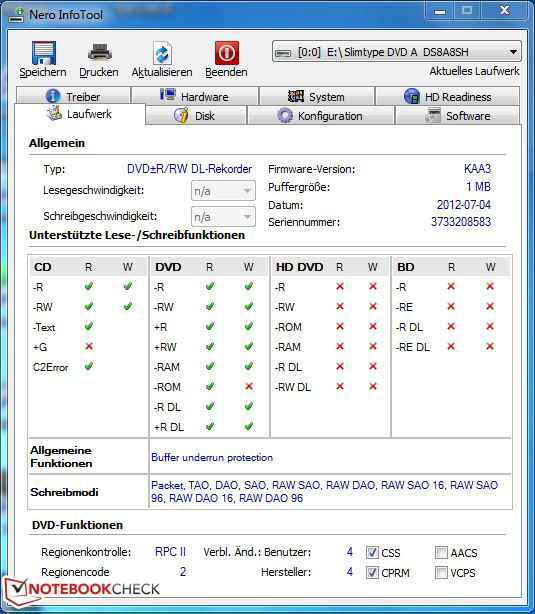The width and height of the screenshot is (535, 614).
Task: Click the Drucken printer icon
Action: click(x=99, y=53)
